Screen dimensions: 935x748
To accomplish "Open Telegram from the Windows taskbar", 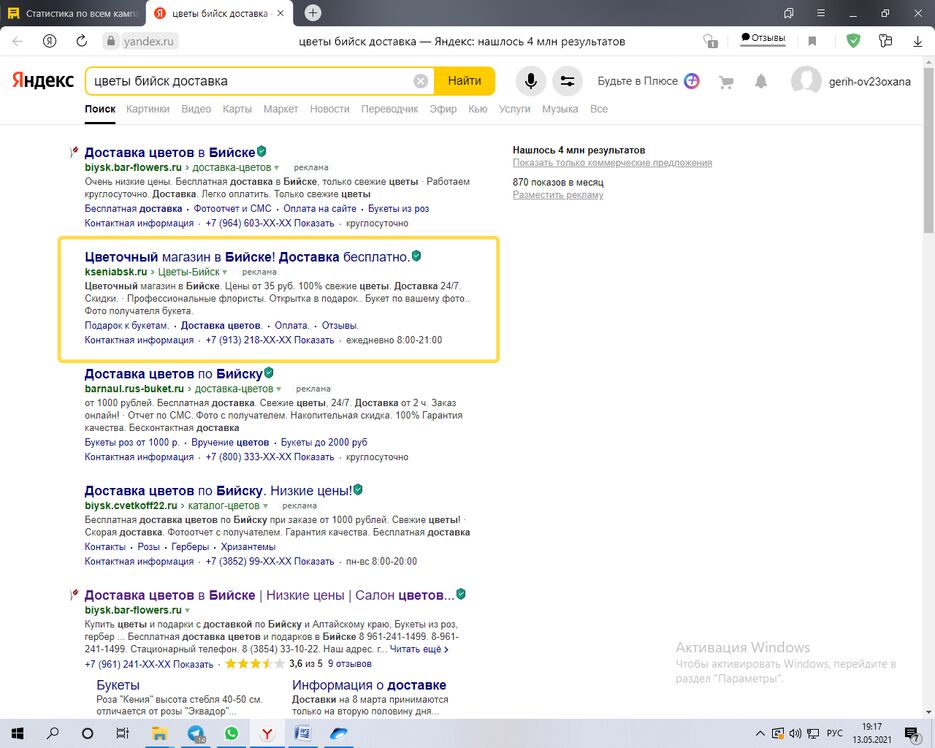I will (196, 733).
